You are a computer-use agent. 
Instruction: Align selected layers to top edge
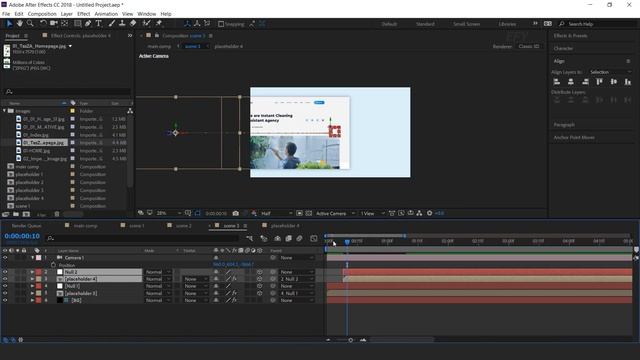tap(599, 82)
